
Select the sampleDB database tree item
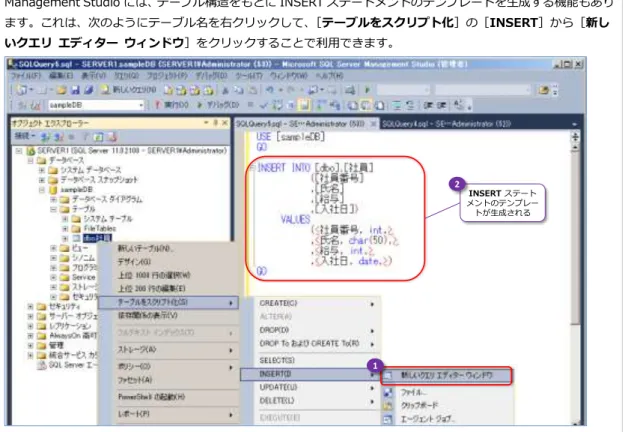[76, 190]
